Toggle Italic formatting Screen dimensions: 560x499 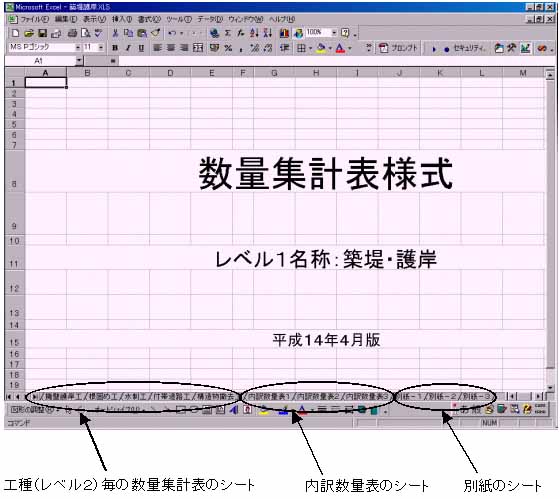click(128, 48)
